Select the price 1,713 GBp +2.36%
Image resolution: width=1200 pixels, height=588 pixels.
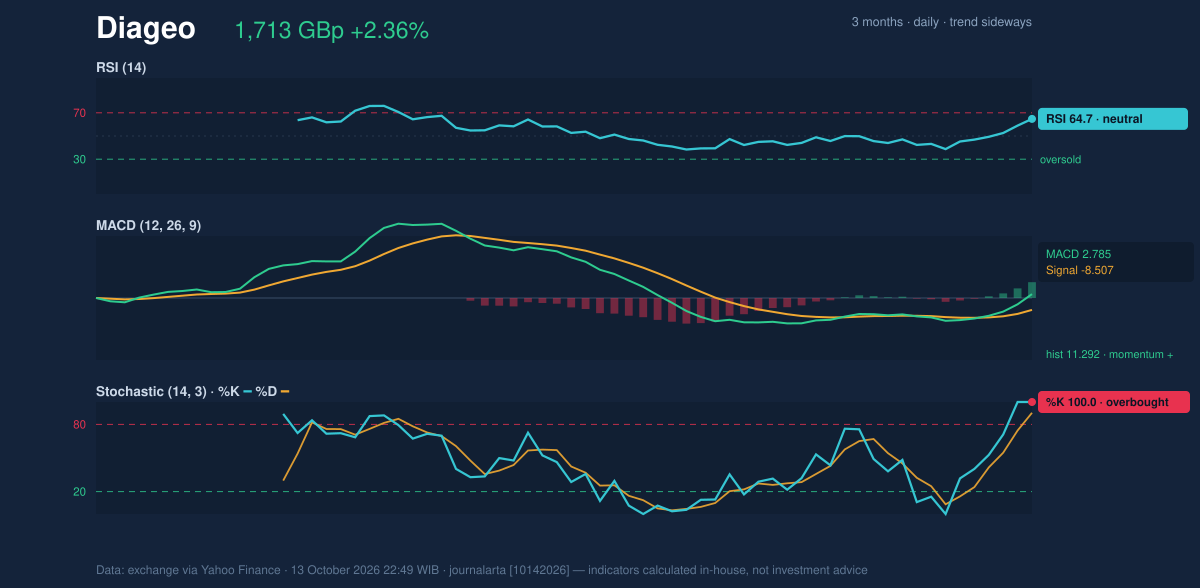click(x=331, y=31)
